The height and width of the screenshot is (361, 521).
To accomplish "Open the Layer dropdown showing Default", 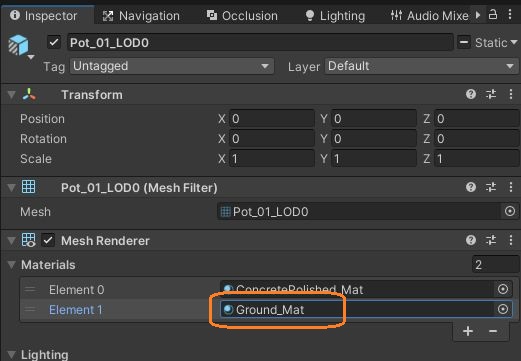I will [422, 66].
